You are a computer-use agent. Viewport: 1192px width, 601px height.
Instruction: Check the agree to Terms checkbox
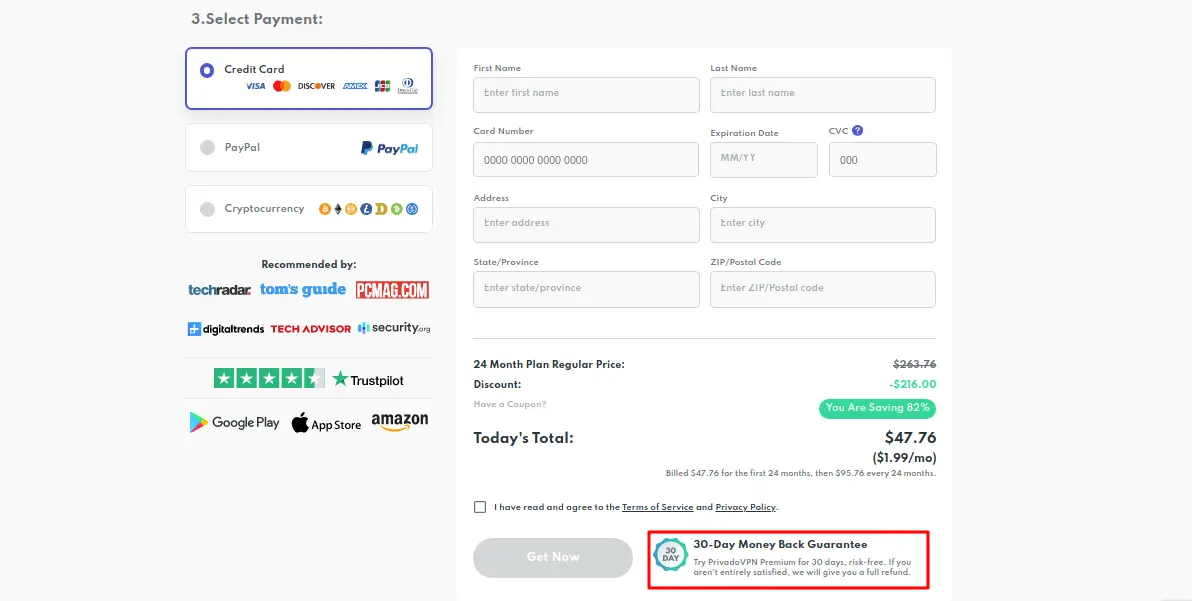click(480, 507)
